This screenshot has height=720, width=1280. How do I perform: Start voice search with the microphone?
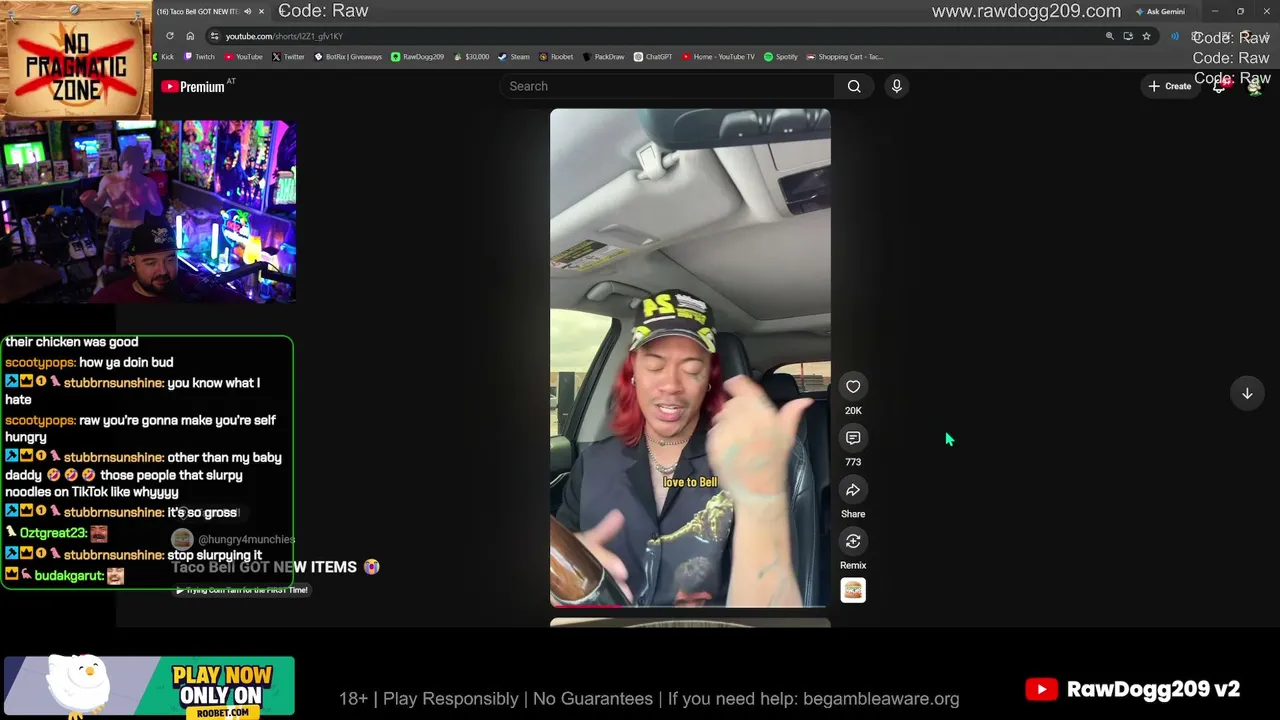[x=896, y=86]
